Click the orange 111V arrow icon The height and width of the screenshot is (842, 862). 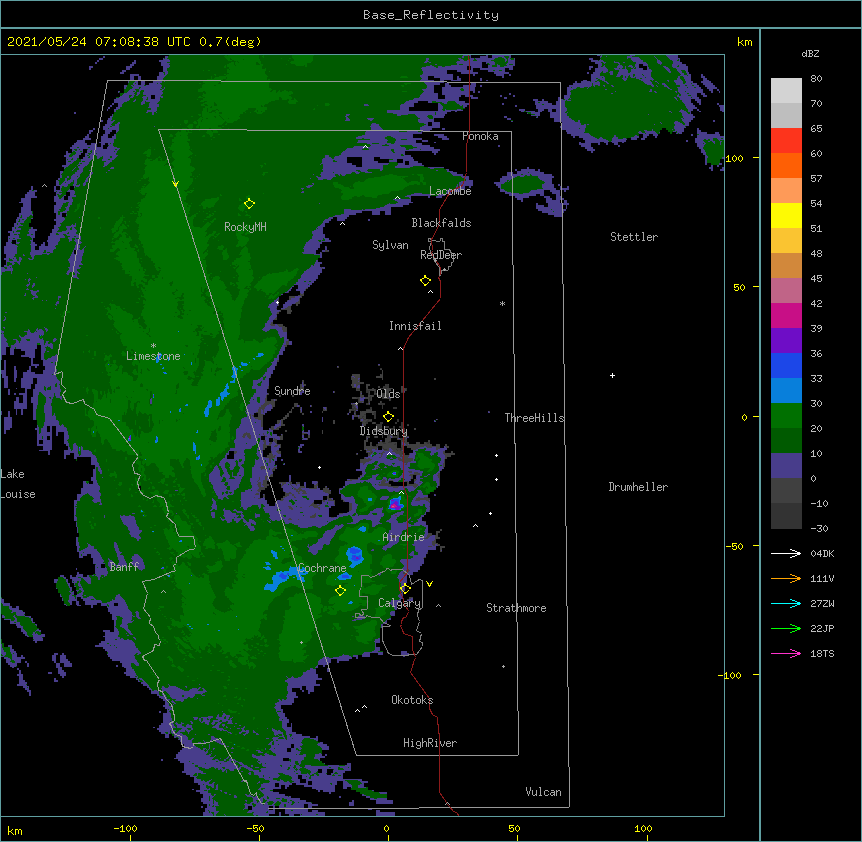pyautogui.click(x=786, y=578)
